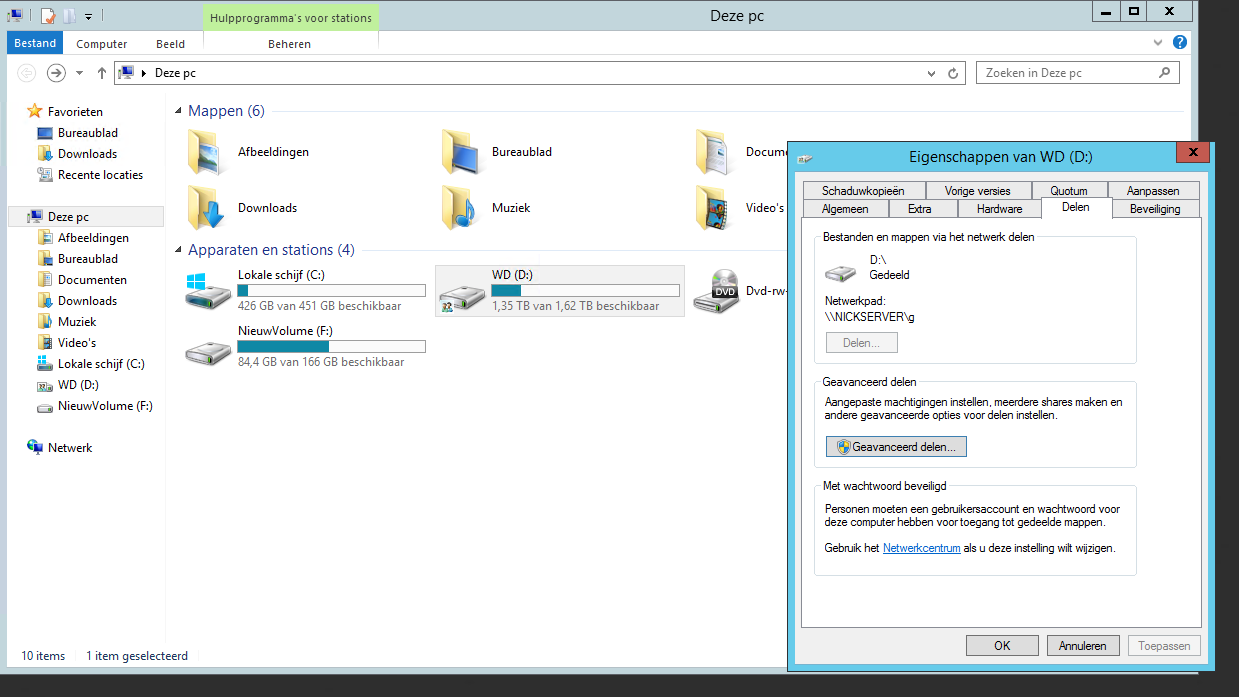The width and height of the screenshot is (1239, 697).
Task: Go up one level with arrow
Action: tap(101, 73)
